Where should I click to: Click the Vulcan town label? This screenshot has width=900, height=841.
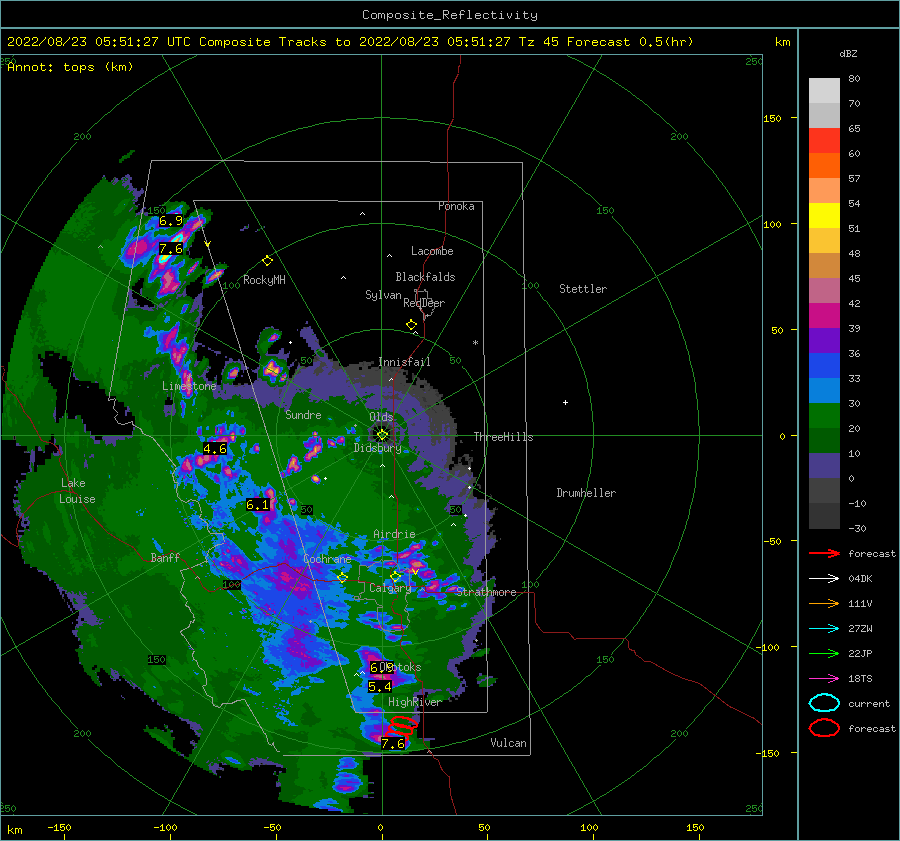(508, 743)
